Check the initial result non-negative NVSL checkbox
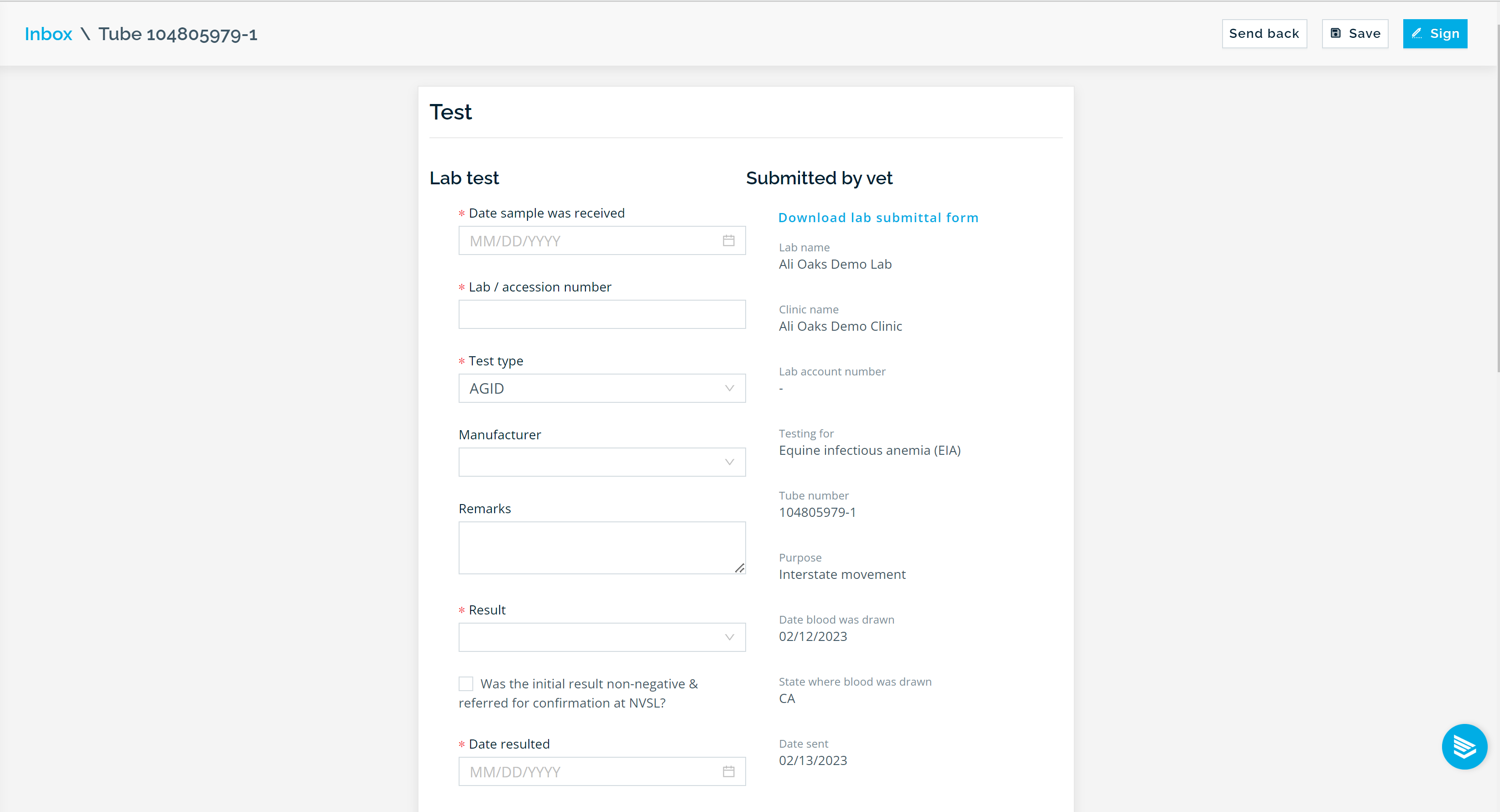The height and width of the screenshot is (812, 1500). (x=466, y=683)
